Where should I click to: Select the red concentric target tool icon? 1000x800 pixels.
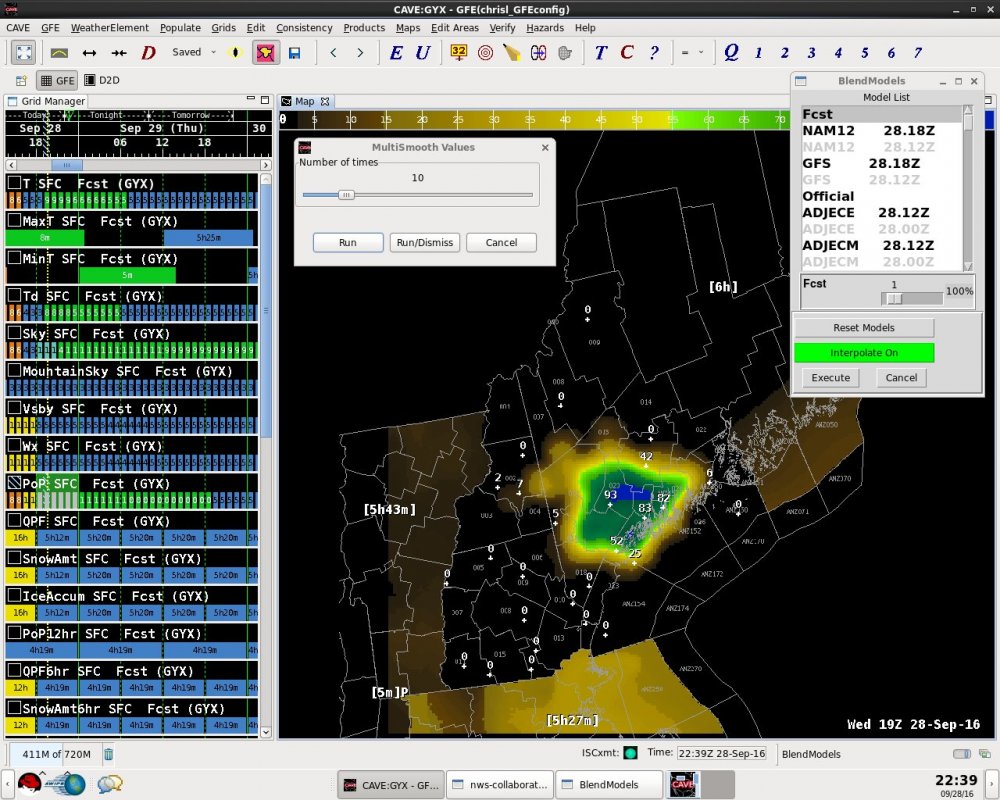[x=485, y=53]
